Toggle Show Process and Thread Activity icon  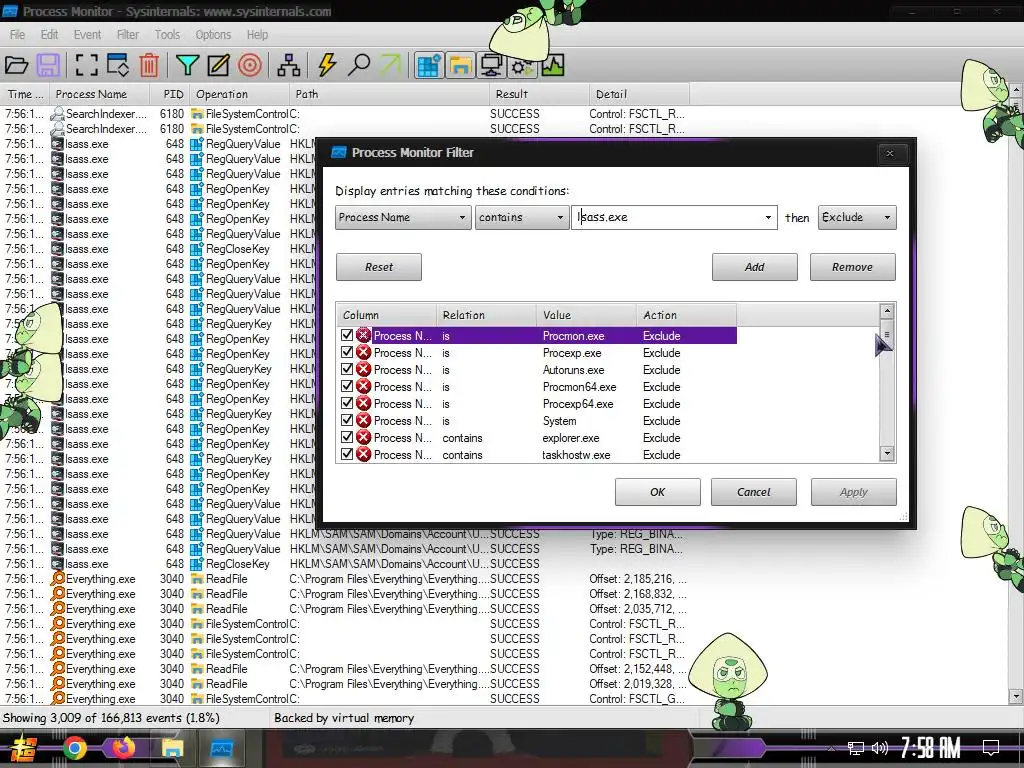pyautogui.click(x=522, y=65)
